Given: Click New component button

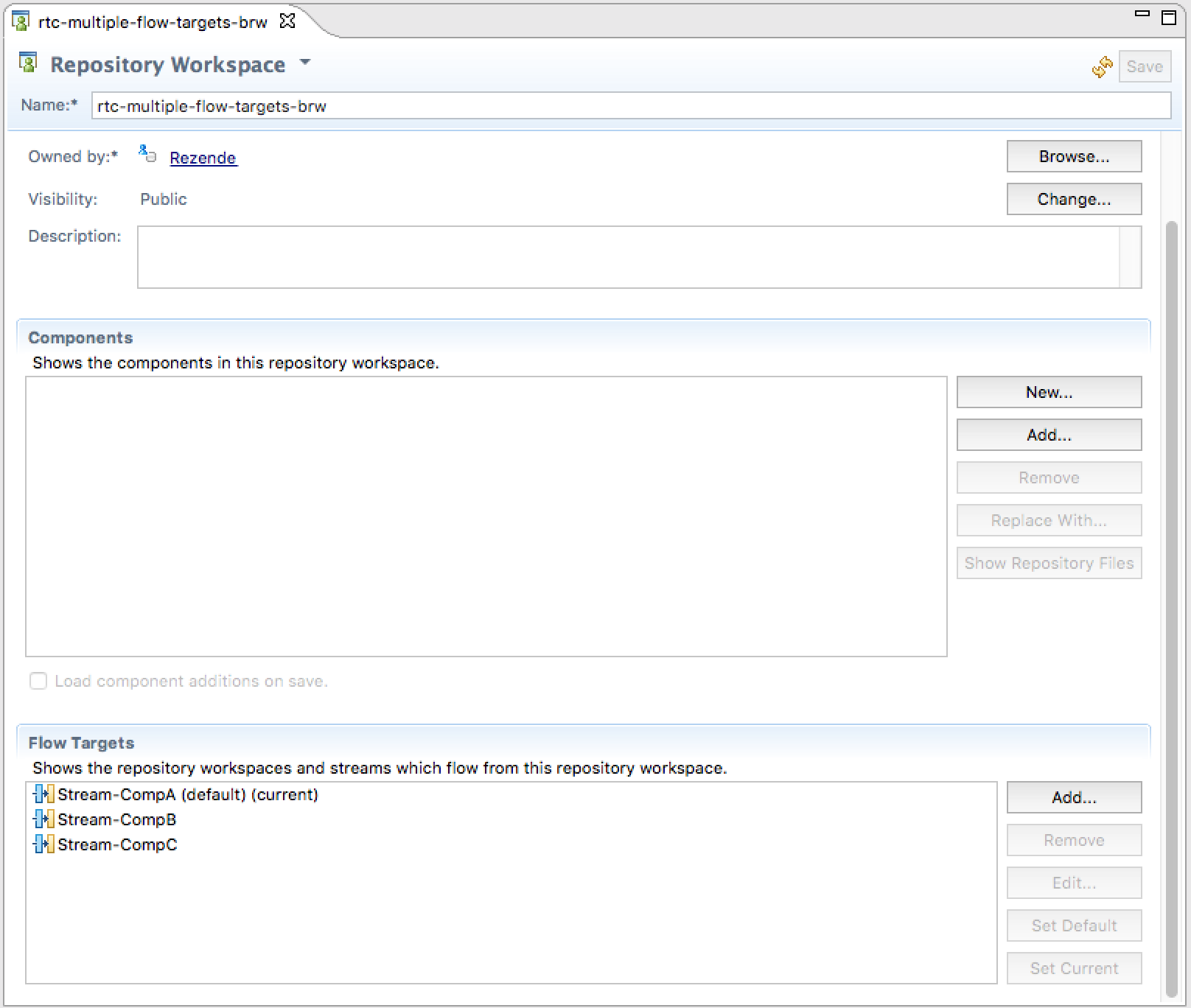Looking at the screenshot, I should (x=1049, y=392).
